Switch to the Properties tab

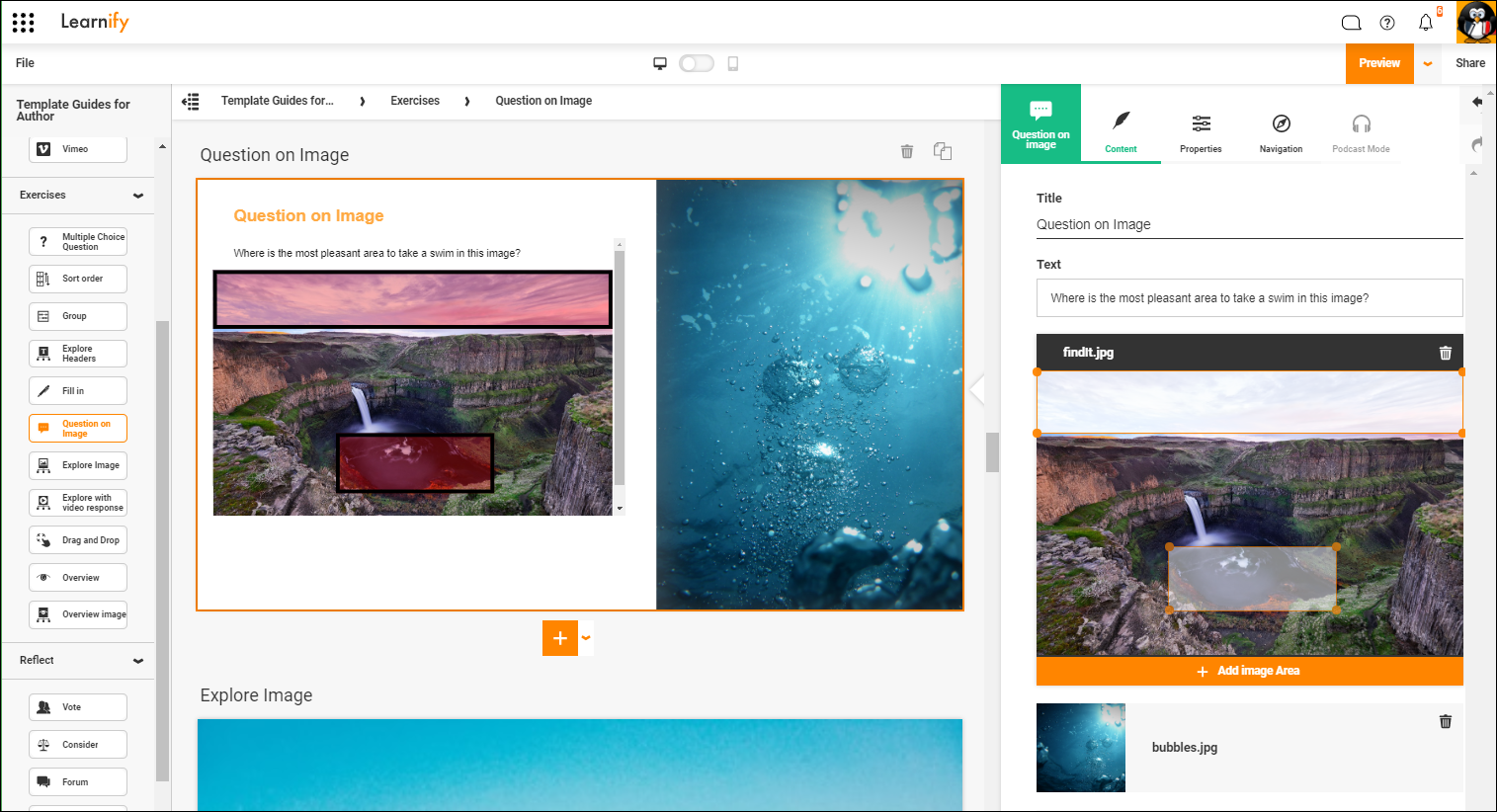click(1201, 124)
